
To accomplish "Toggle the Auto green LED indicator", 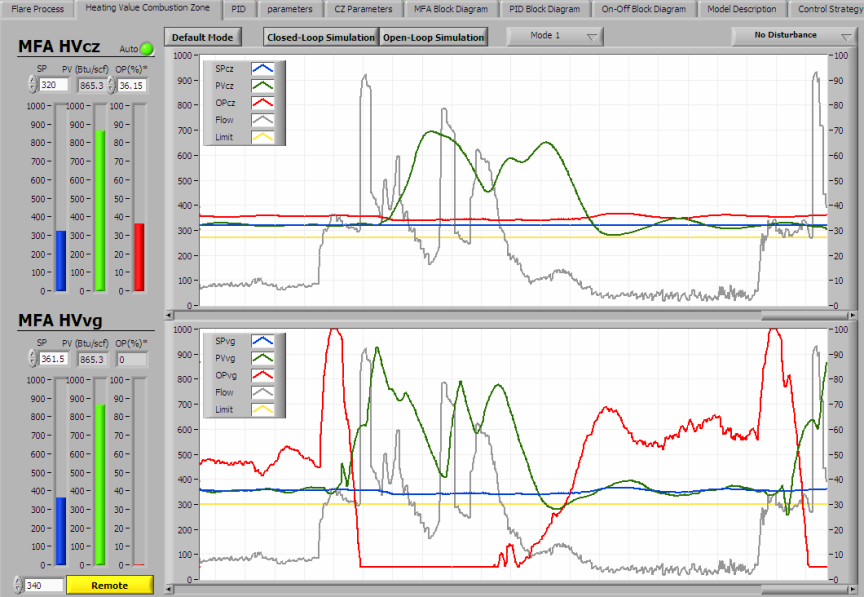I will tap(147, 48).
